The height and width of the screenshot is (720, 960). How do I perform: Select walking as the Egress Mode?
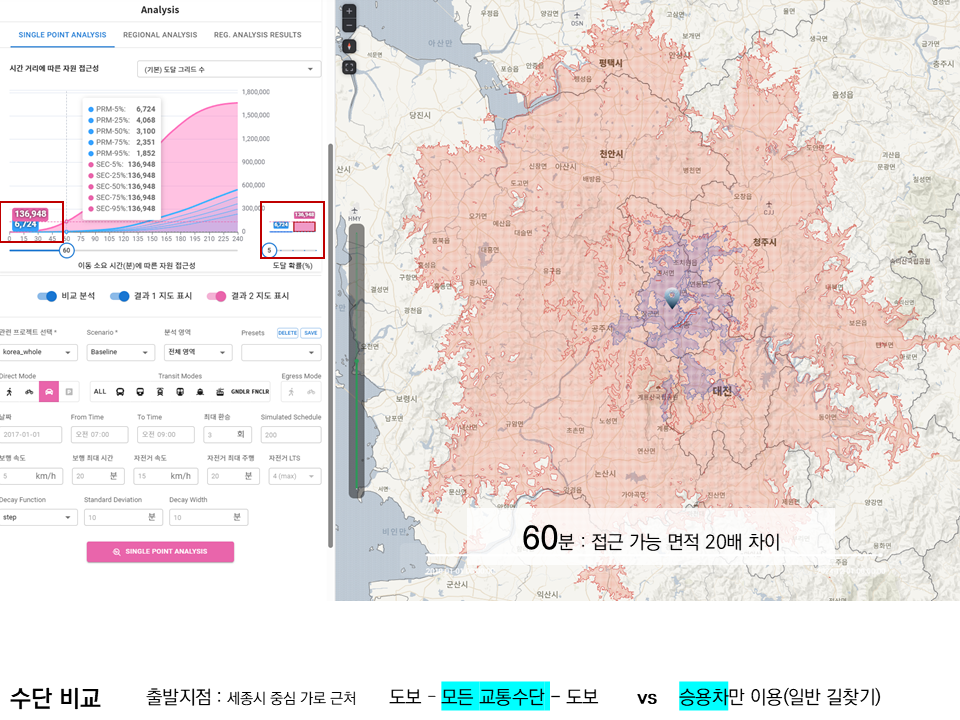point(291,392)
